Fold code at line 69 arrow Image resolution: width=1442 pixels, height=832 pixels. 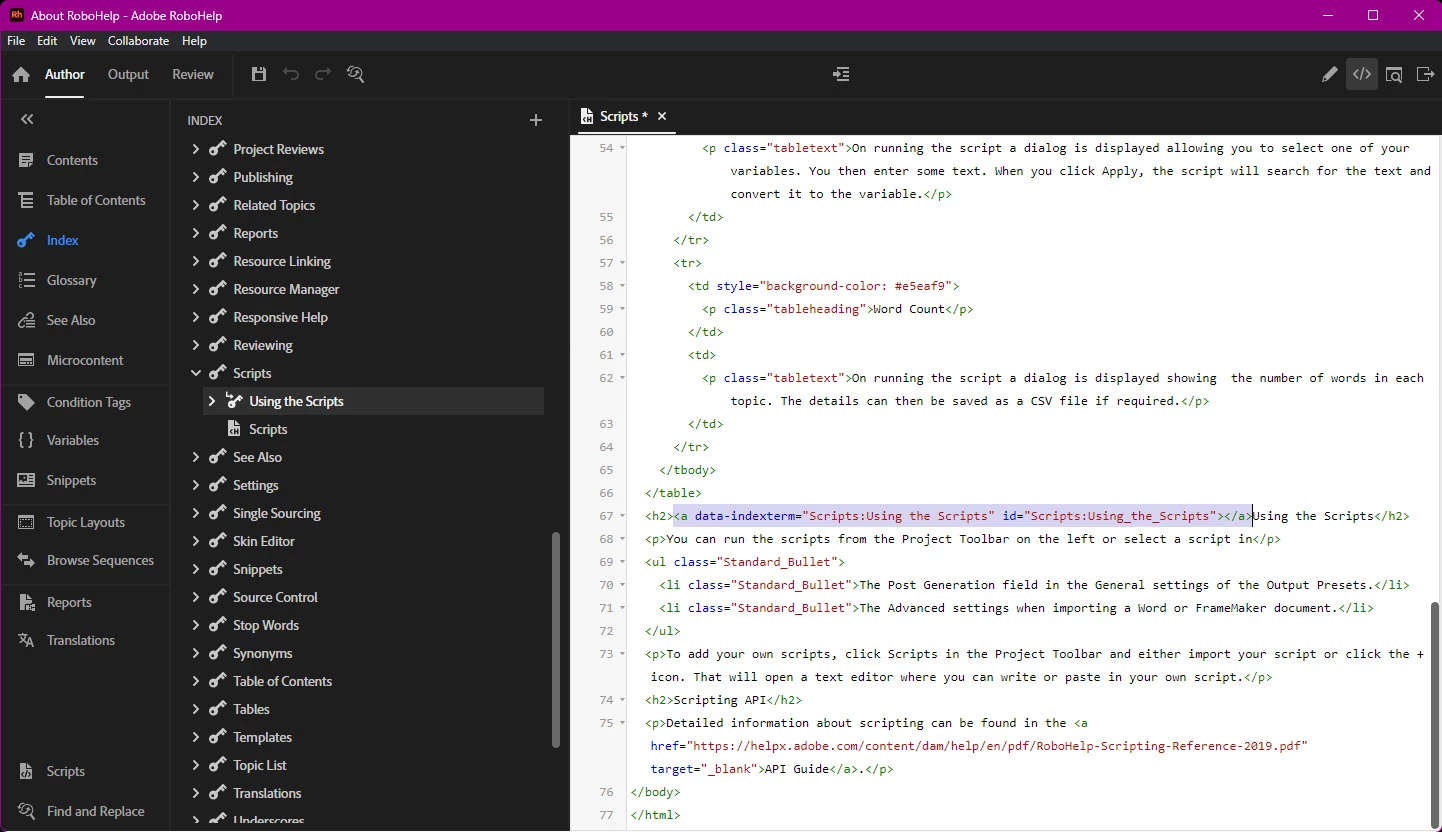click(623, 562)
